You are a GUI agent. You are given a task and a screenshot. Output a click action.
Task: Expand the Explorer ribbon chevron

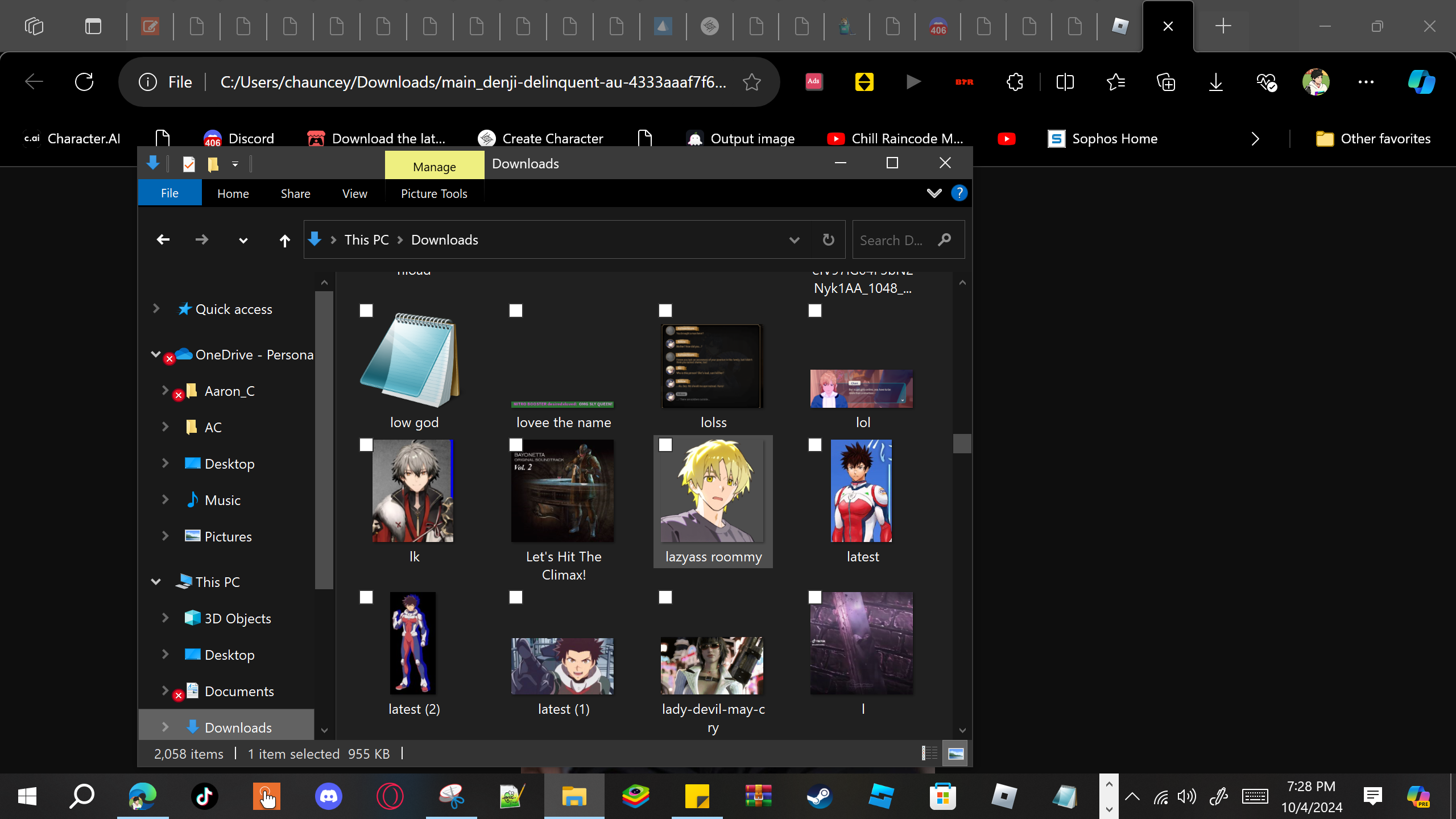click(934, 193)
